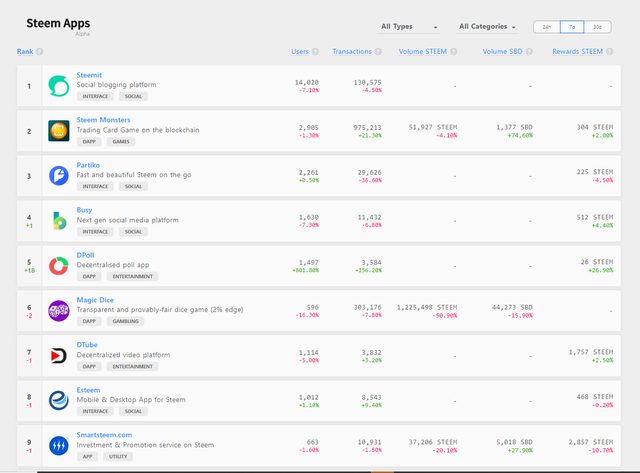The width and height of the screenshot is (640, 473).
Task: Click the Esteem app logo icon
Action: pos(59,400)
